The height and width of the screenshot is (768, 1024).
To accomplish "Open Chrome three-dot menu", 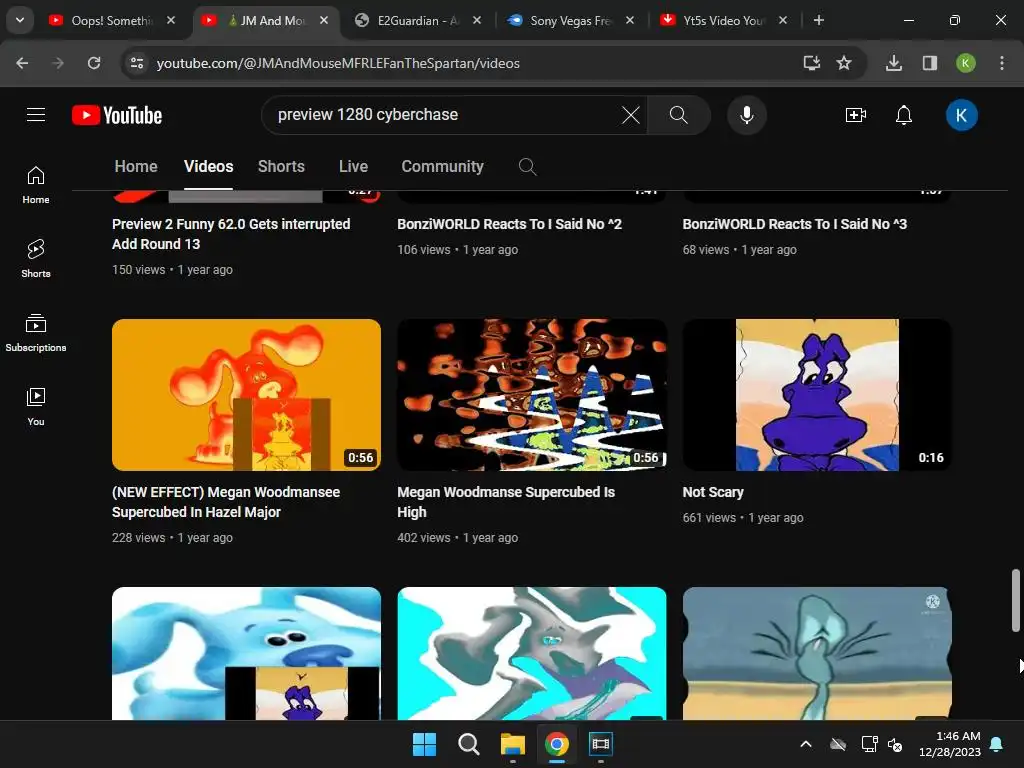I will [1002, 63].
